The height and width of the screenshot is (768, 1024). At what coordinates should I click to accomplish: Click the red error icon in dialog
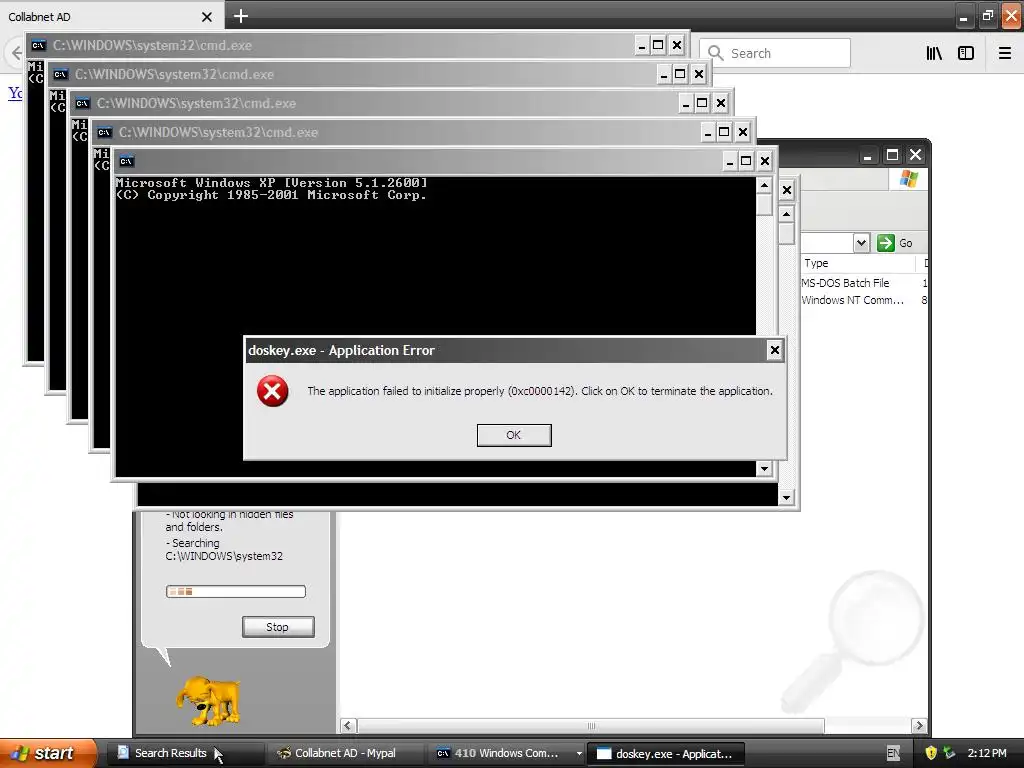point(272,391)
